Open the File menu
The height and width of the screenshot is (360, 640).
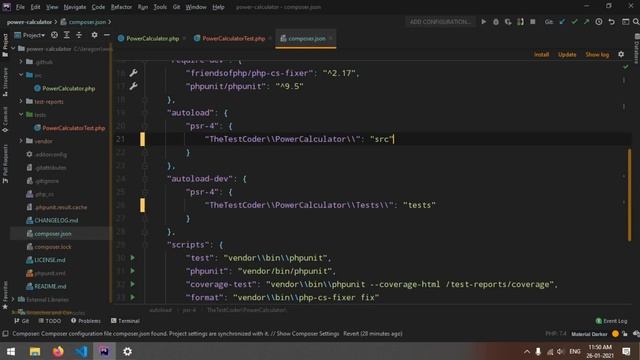(20, 7)
